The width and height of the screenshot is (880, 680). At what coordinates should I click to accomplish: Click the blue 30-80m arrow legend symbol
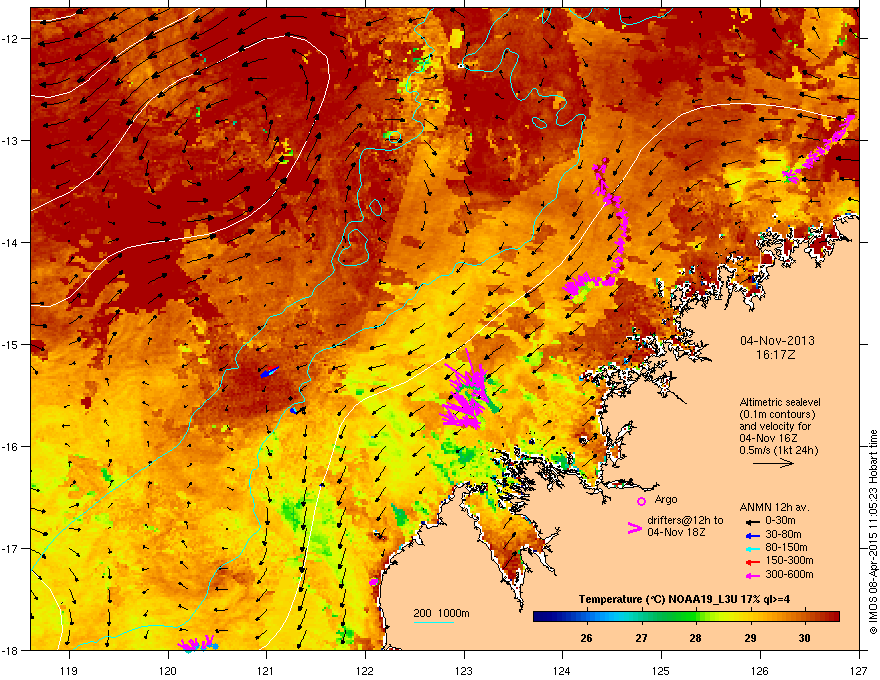tap(752, 535)
